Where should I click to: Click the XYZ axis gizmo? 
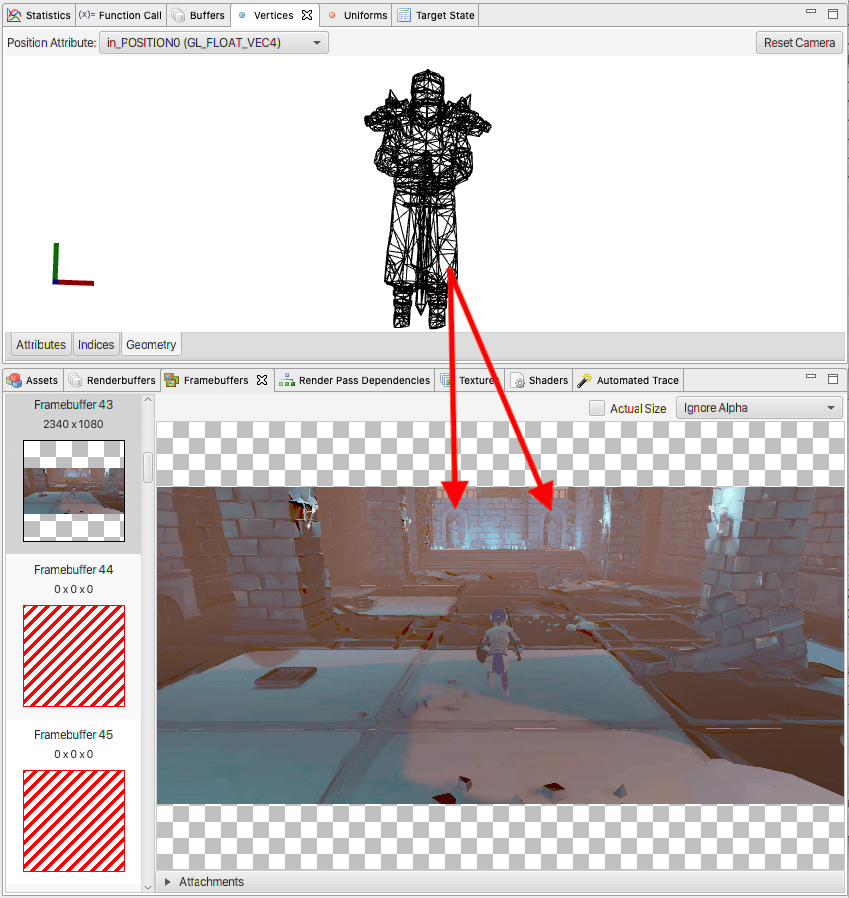coord(73,264)
